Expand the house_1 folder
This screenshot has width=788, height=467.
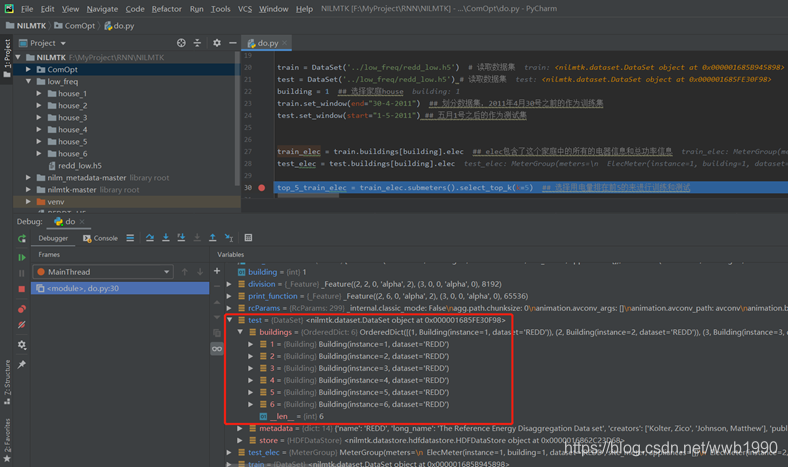(x=39, y=94)
